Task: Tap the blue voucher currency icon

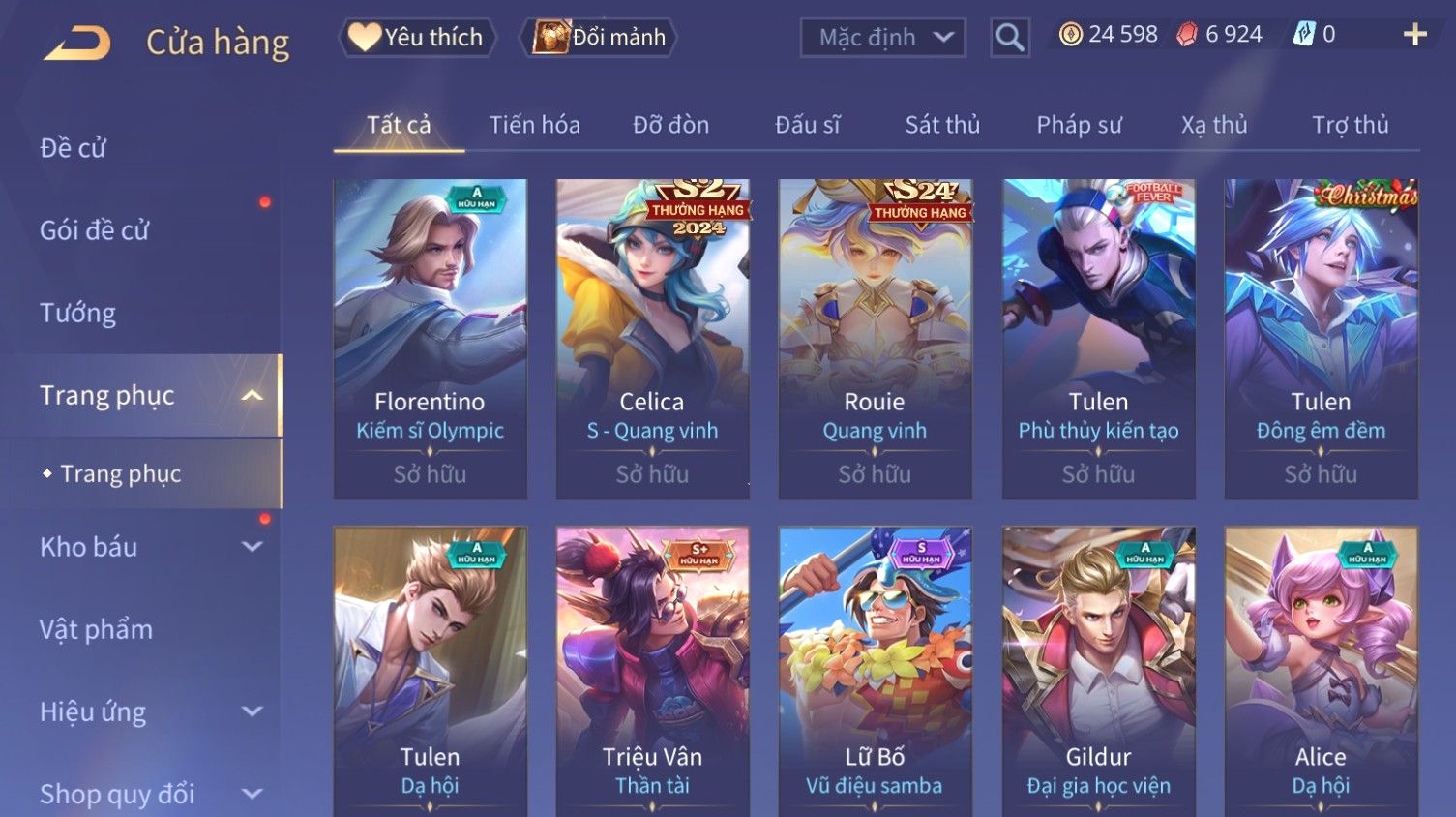Action: coord(1304,35)
